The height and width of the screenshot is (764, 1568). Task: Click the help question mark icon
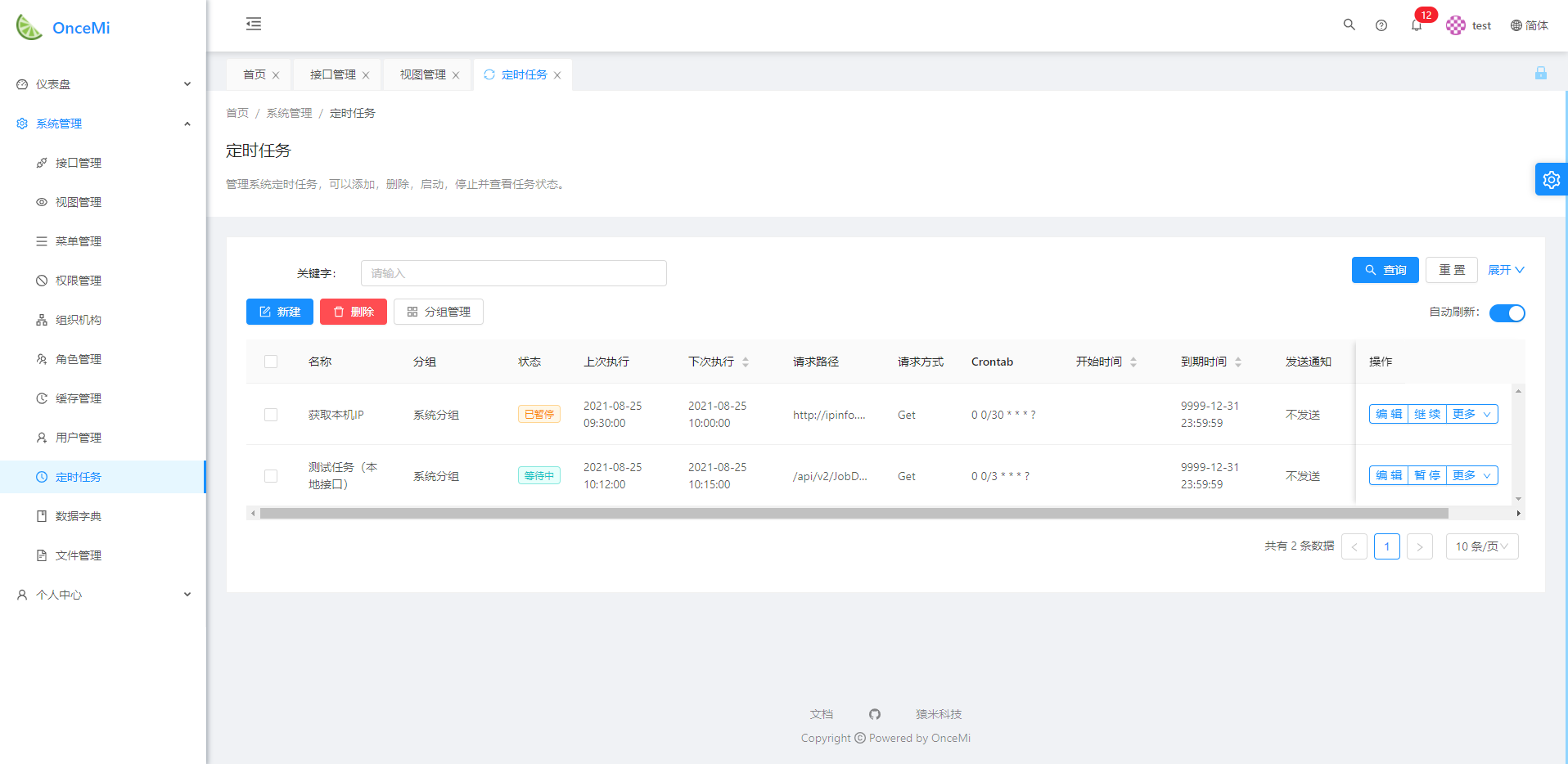(1381, 25)
